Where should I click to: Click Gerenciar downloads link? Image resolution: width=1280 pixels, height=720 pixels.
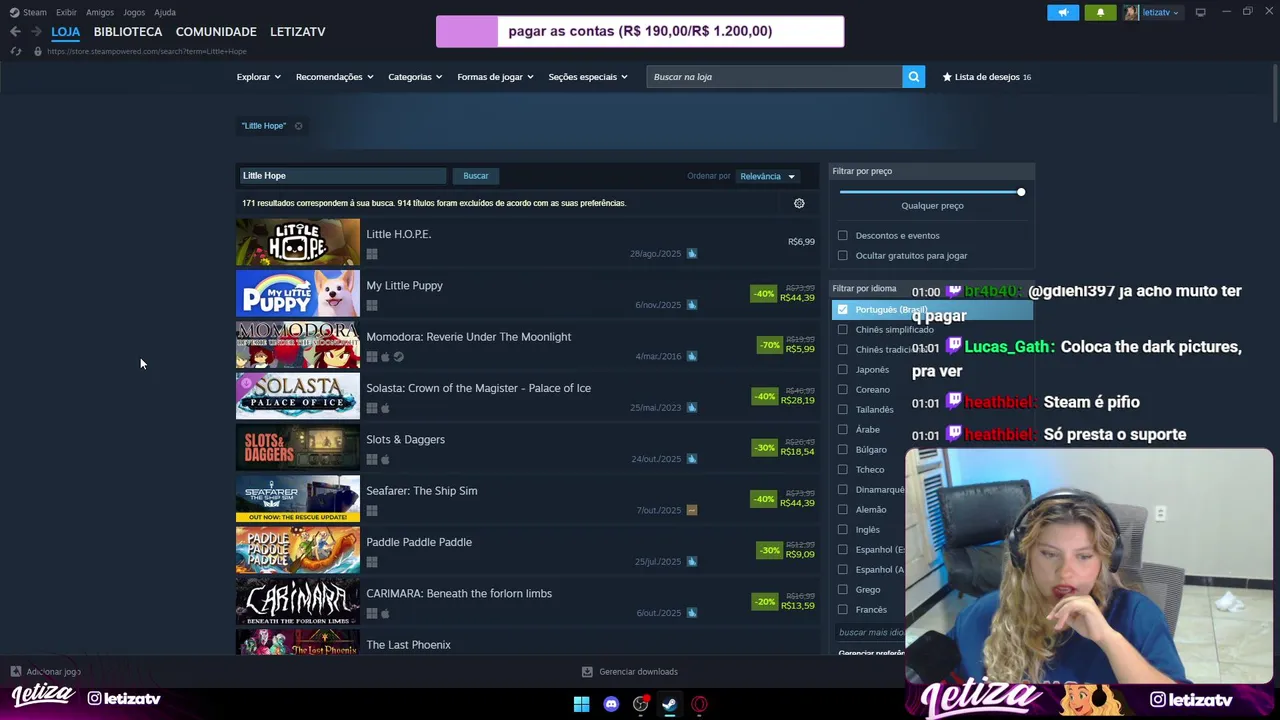tap(638, 672)
